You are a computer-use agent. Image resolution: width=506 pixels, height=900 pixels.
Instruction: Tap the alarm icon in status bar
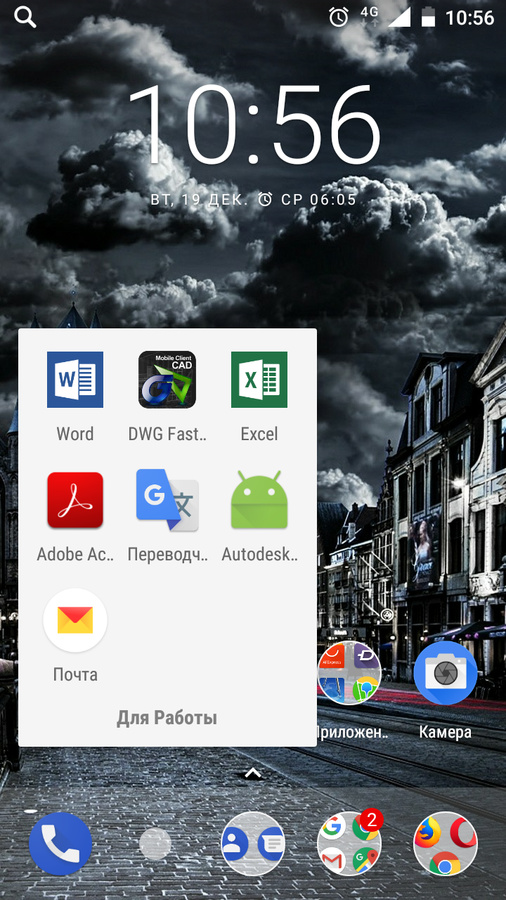(338, 17)
